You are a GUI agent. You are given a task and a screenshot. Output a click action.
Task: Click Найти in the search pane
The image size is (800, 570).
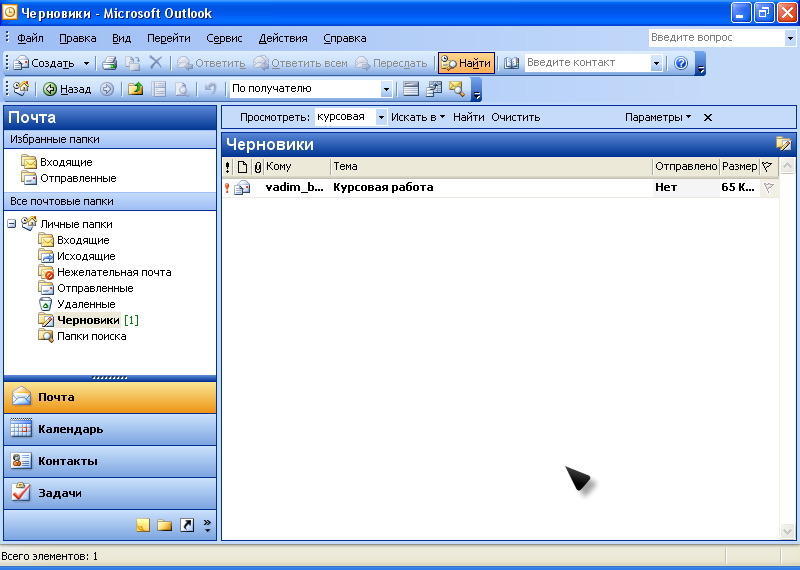468,117
